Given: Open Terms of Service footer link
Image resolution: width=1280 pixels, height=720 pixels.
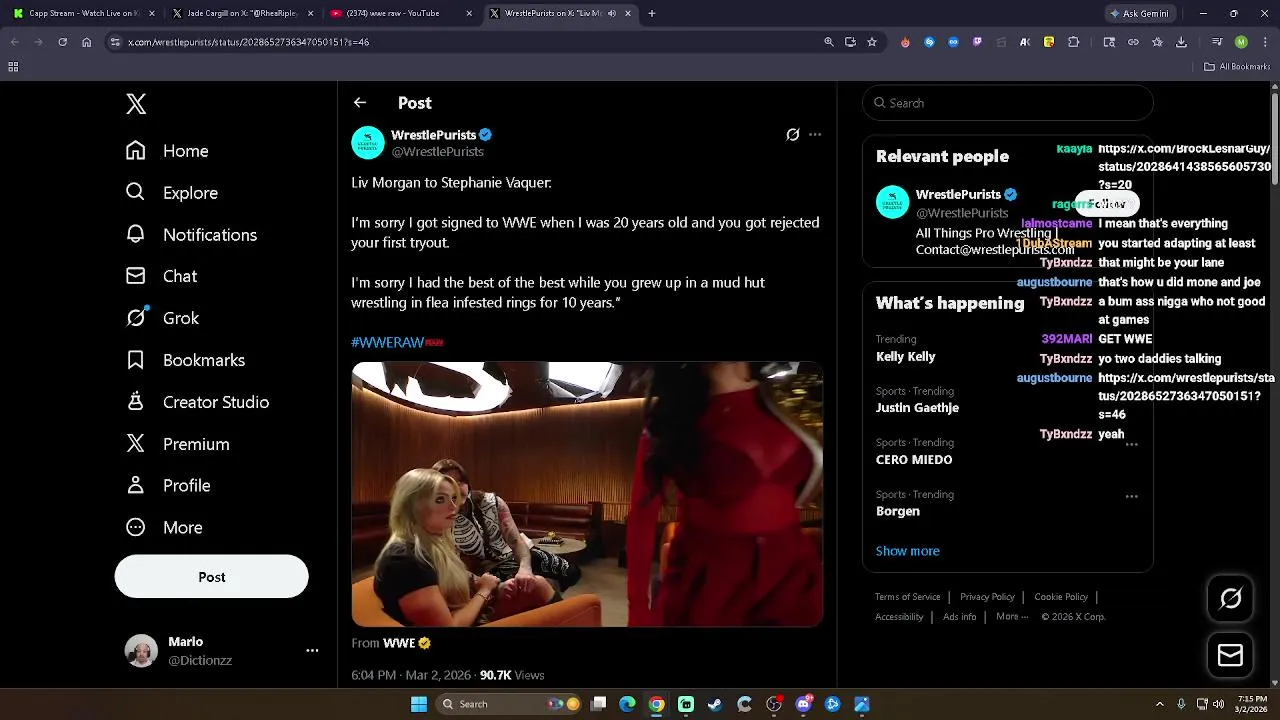Looking at the screenshot, I should (x=907, y=597).
